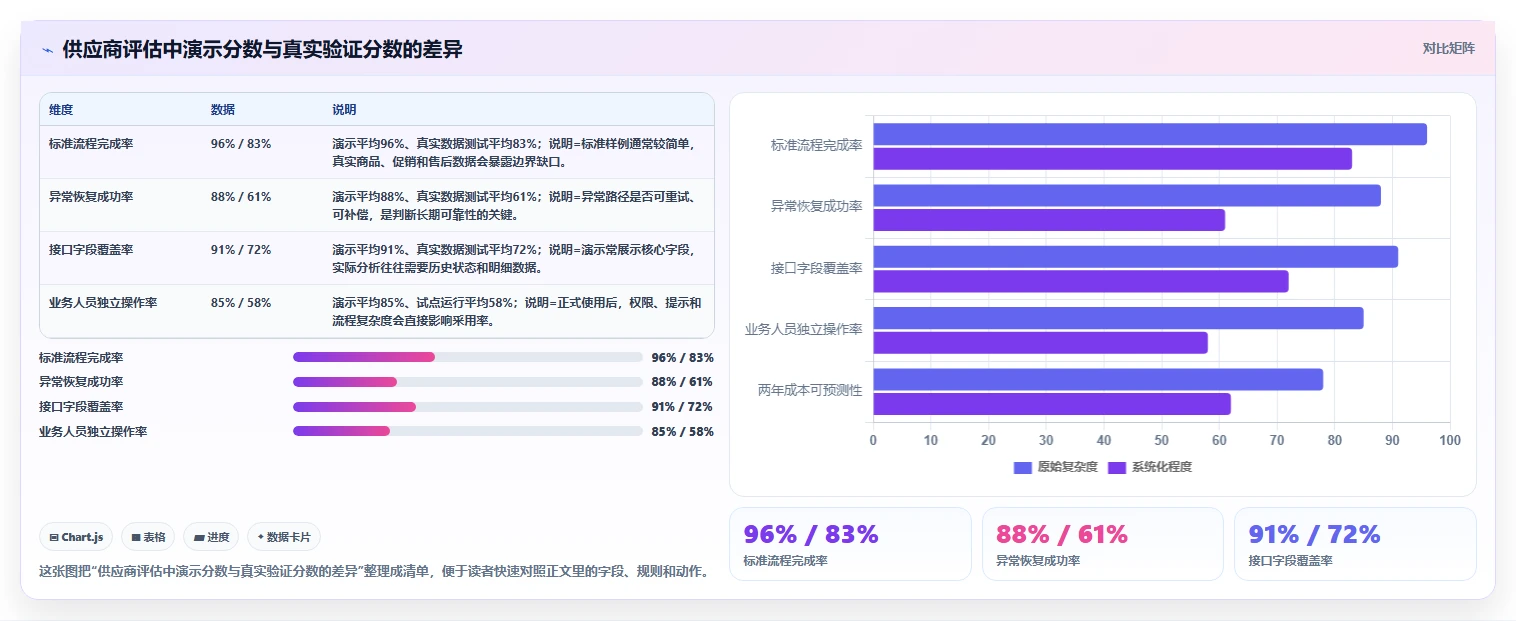This screenshot has width=1516, height=621.
Task: Click the 业务人员独立操作率 progress bar
Action: pos(468,431)
